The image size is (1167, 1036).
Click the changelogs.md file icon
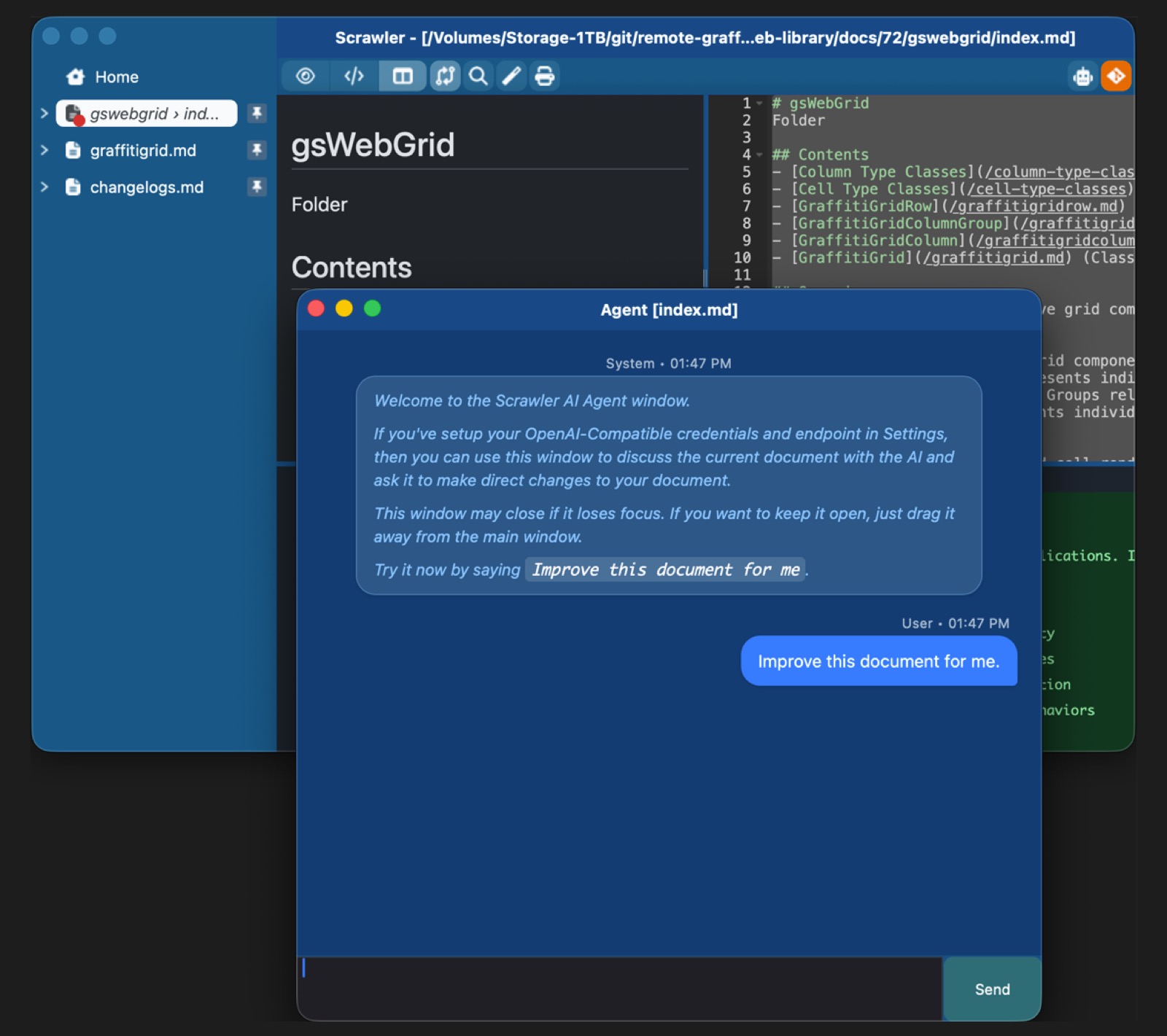[73, 187]
